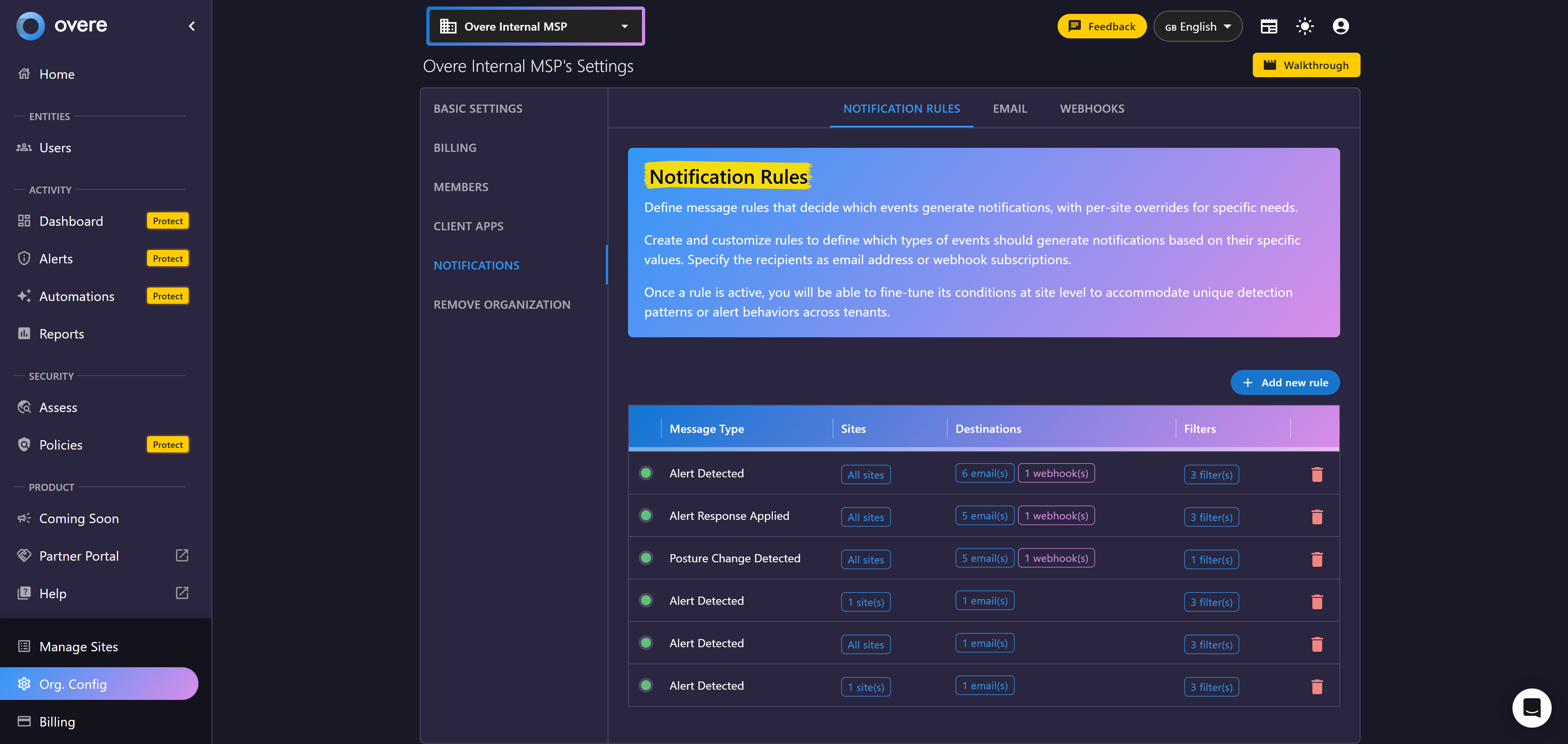Open the Feedback panel
Image resolution: width=1568 pixels, height=744 pixels.
point(1101,26)
